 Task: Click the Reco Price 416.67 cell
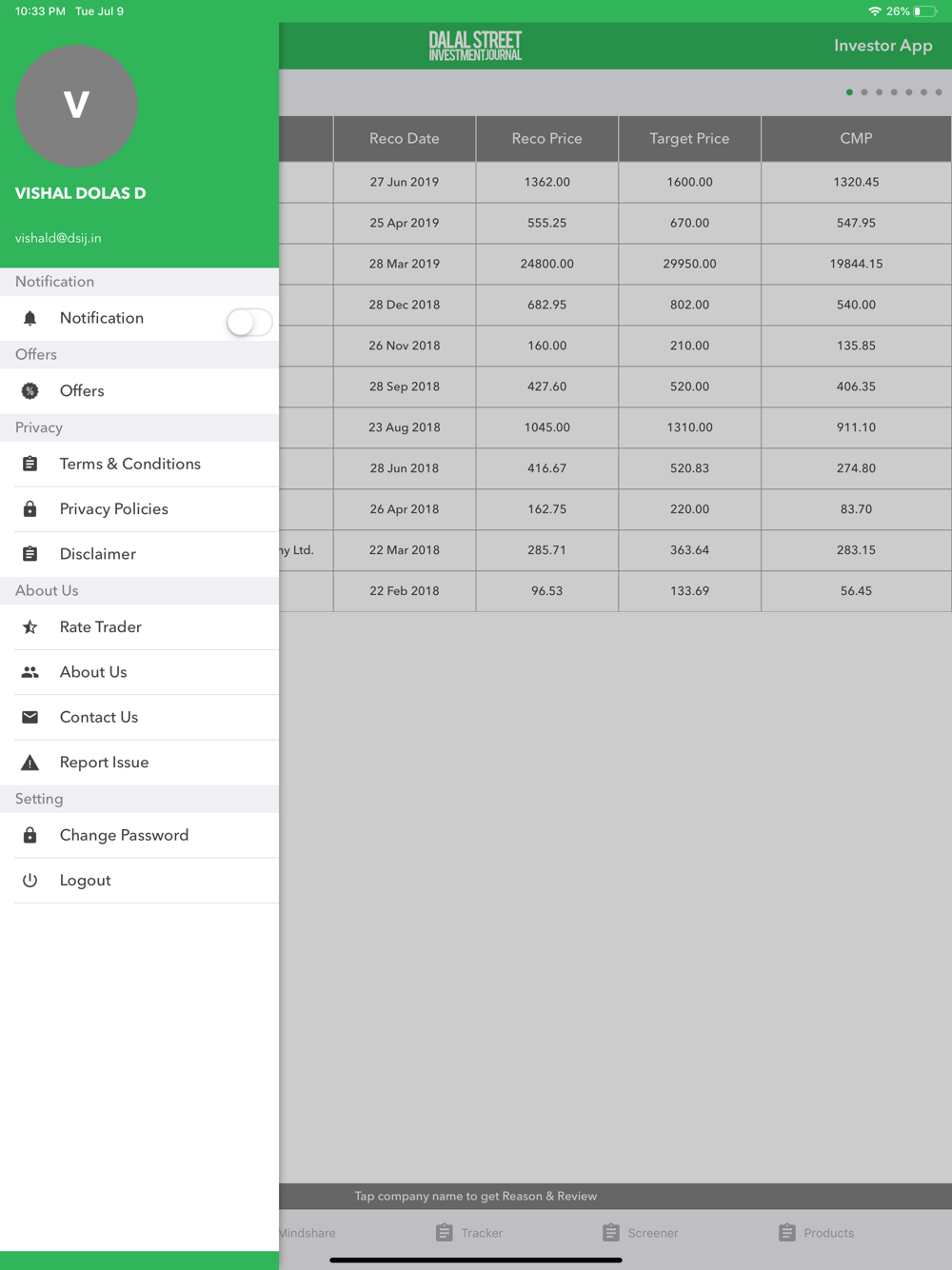(547, 468)
